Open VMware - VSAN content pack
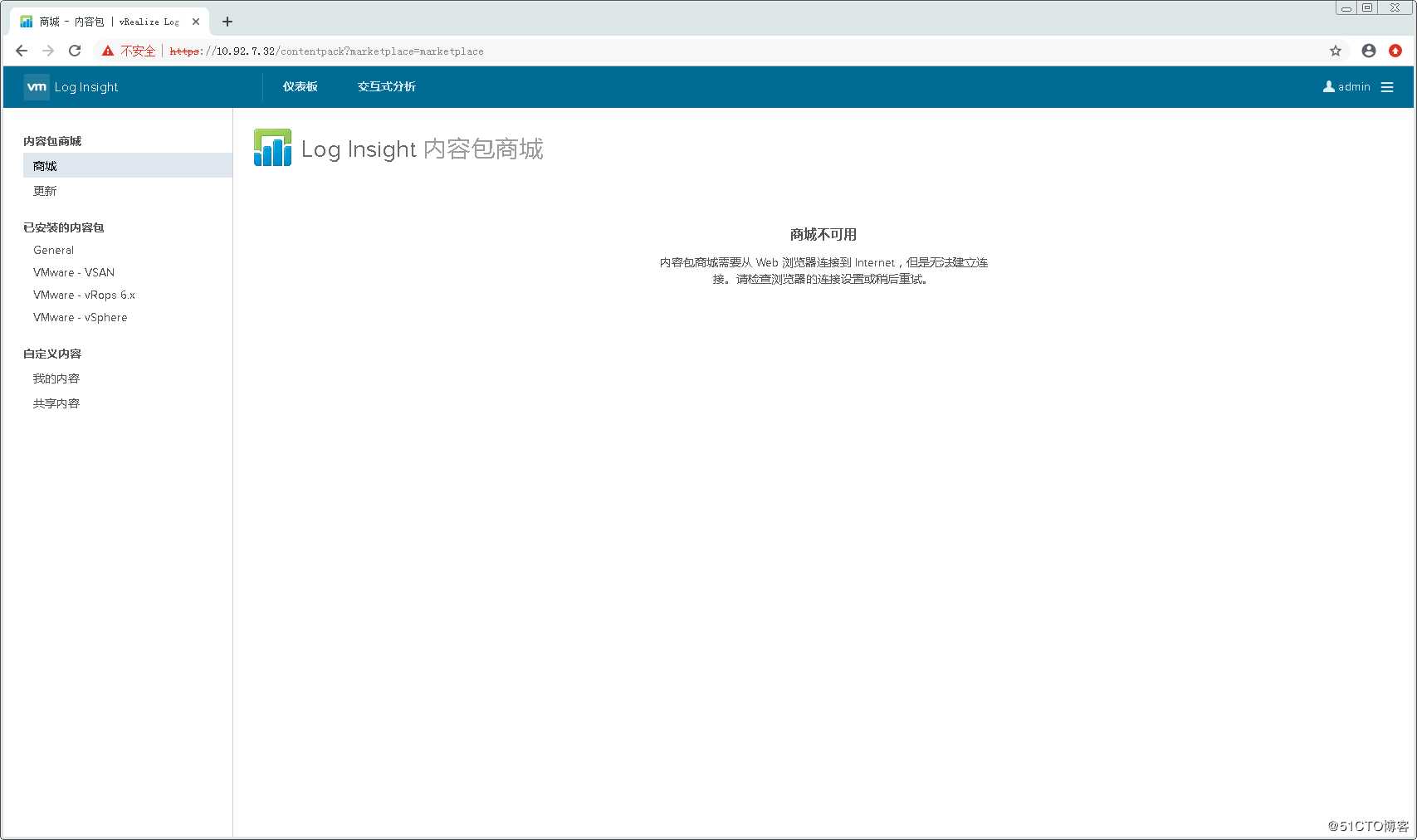This screenshot has width=1417, height=840. [74, 272]
